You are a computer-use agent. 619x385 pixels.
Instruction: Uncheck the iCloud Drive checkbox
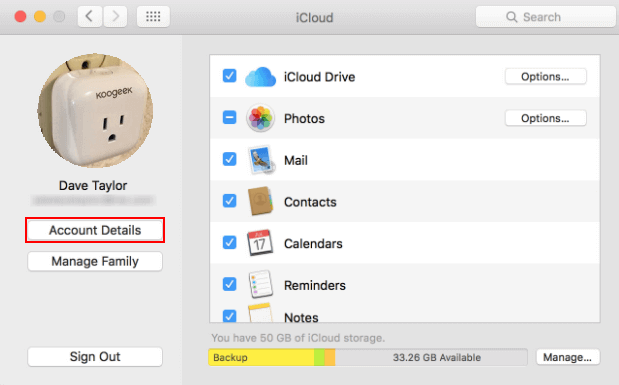tap(229, 75)
